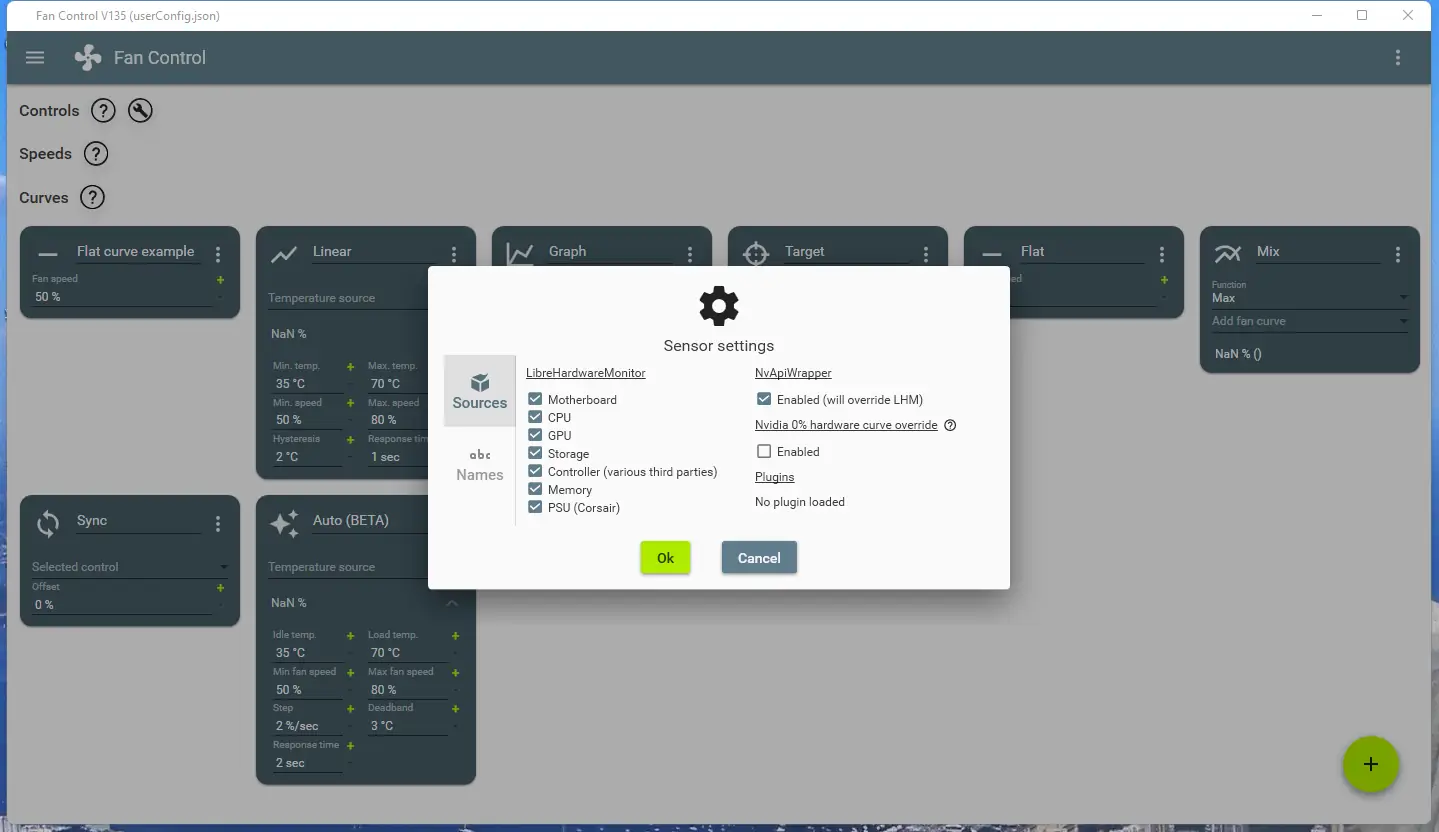The width and height of the screenshot is (1439, 832).
Task: Click the Flat curve example card icon
Action: coord(48,254)
